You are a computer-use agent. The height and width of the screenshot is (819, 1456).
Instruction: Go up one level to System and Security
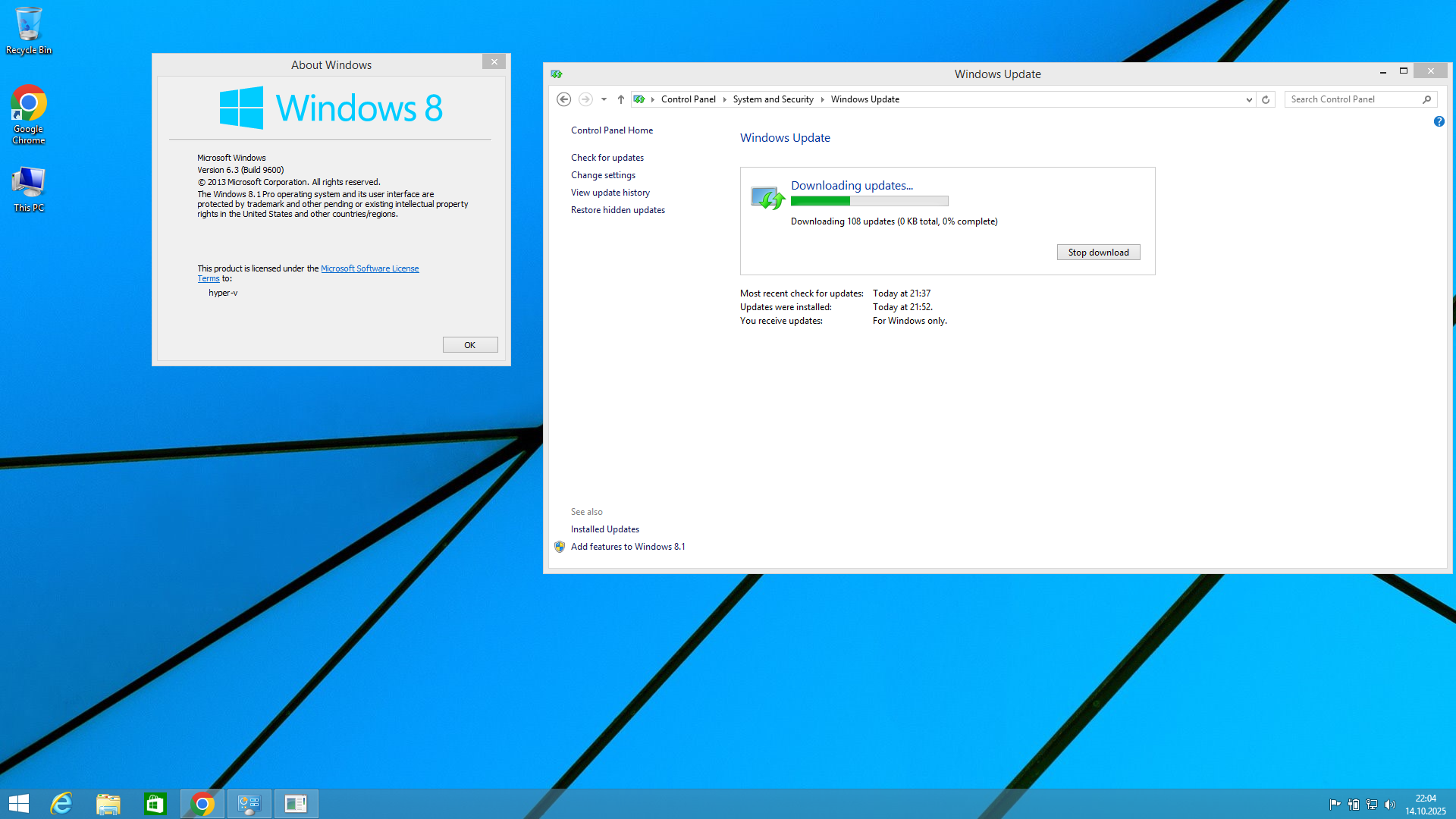(x=621, y=99)
